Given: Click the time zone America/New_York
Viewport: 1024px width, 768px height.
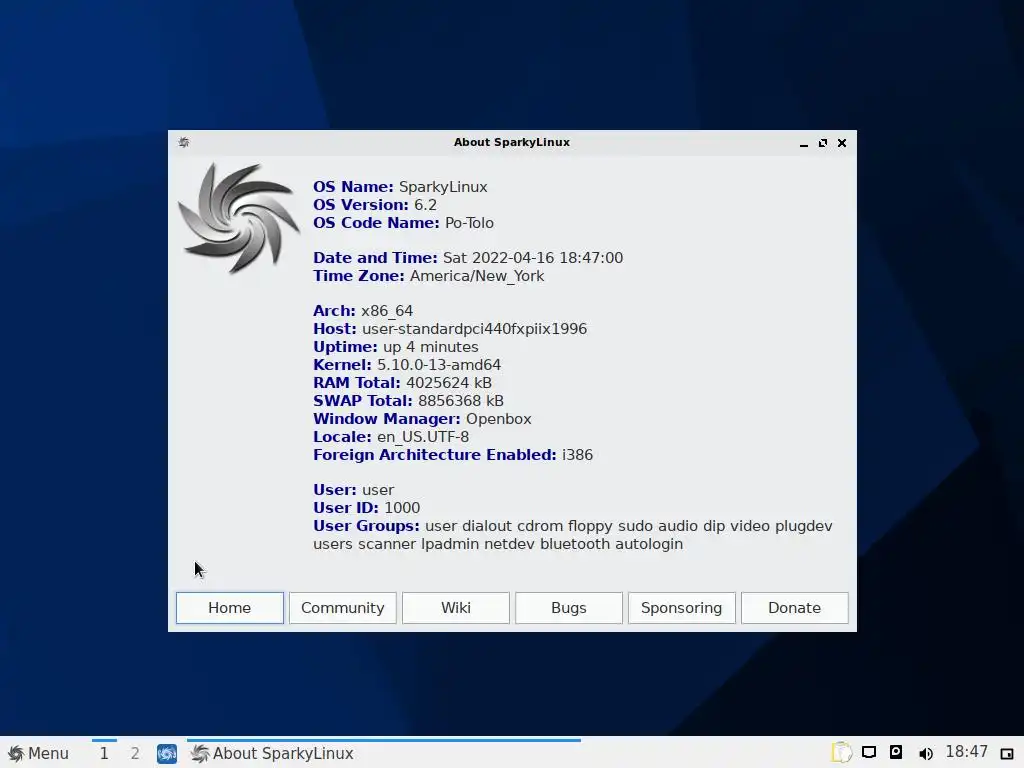Looking at the screenshot, I should click(x=477, y=276).
